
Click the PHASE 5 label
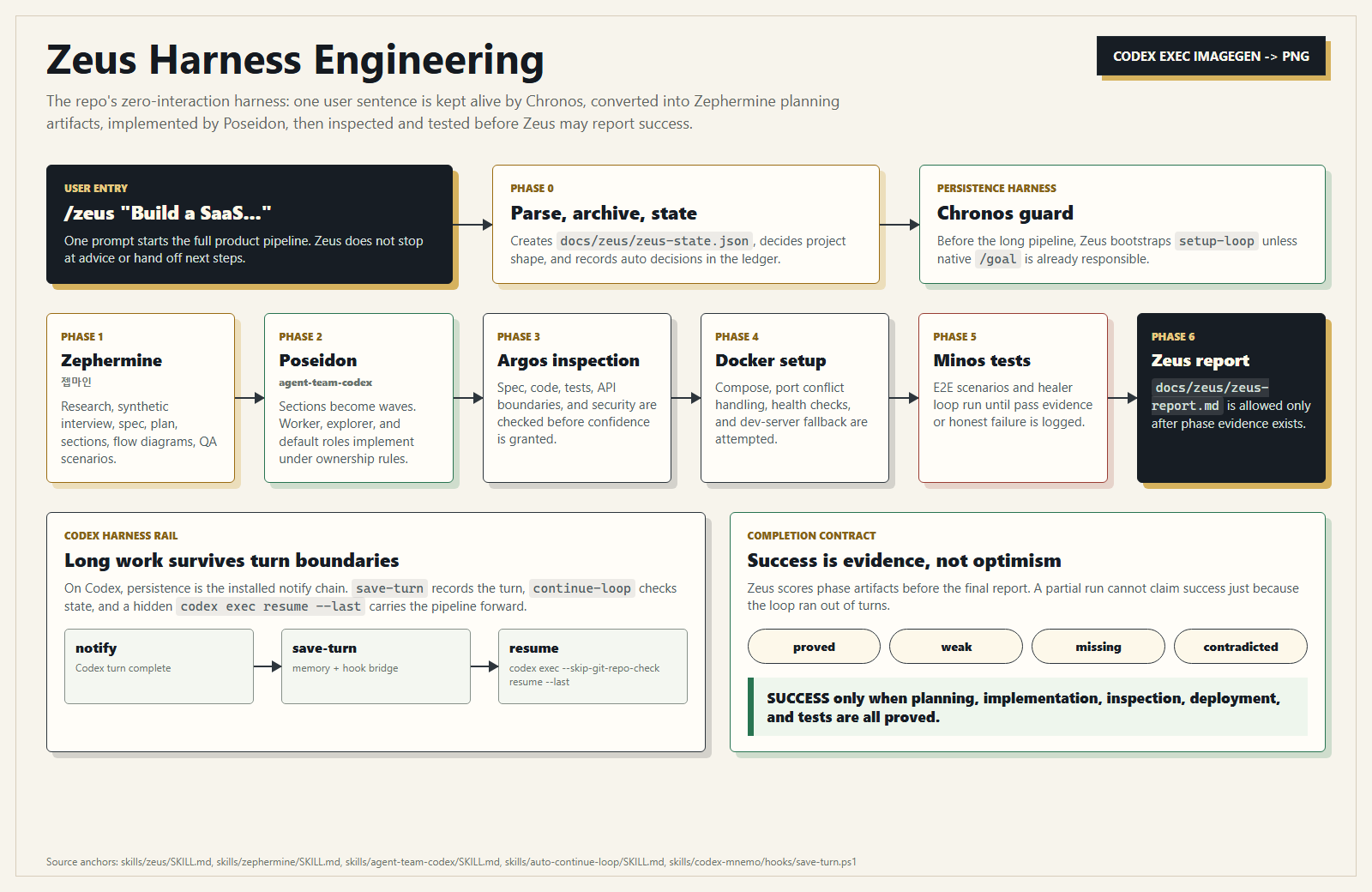point(954,337)
